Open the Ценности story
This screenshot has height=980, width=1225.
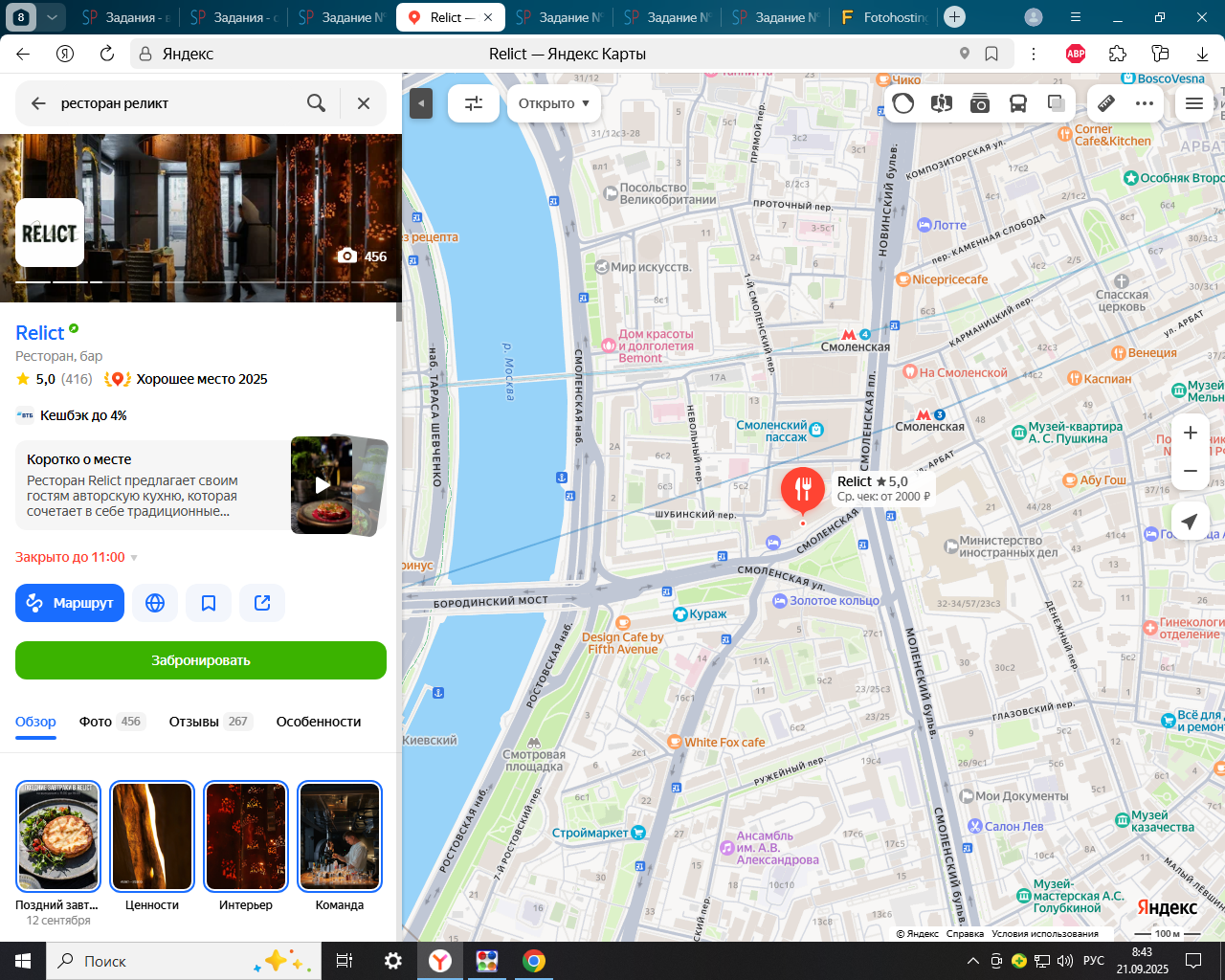(x=152, y=836)
